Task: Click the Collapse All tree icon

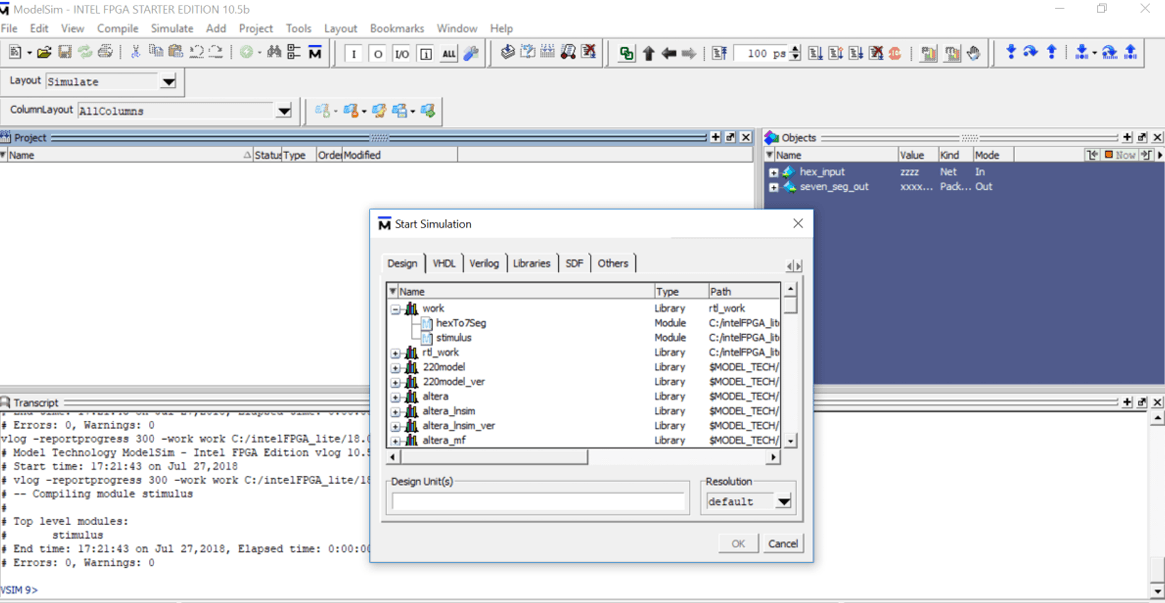Action: tap(293, 53)
